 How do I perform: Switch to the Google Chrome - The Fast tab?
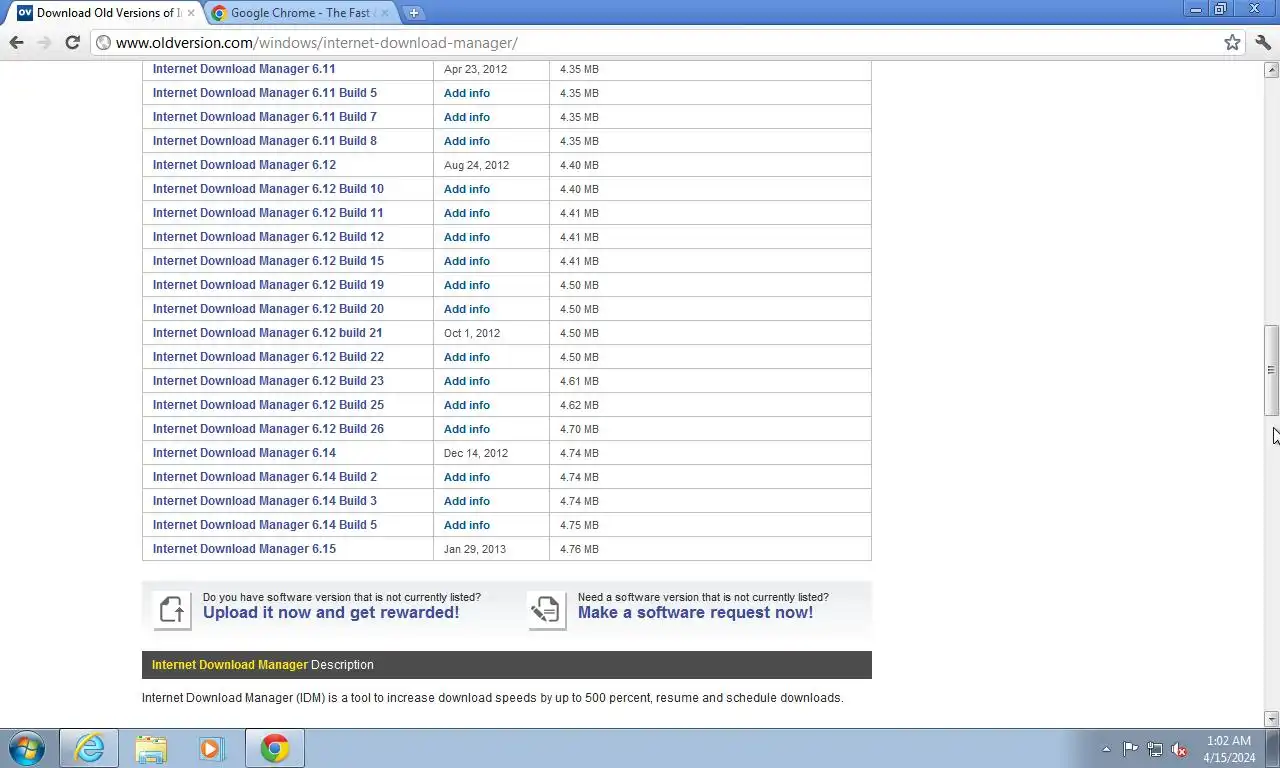[x=300, y=13]
